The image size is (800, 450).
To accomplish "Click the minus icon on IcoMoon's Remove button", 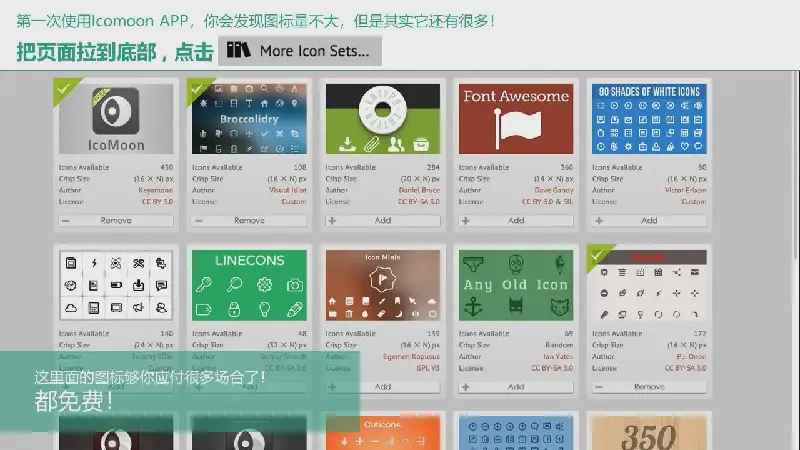I will point(65,221).
